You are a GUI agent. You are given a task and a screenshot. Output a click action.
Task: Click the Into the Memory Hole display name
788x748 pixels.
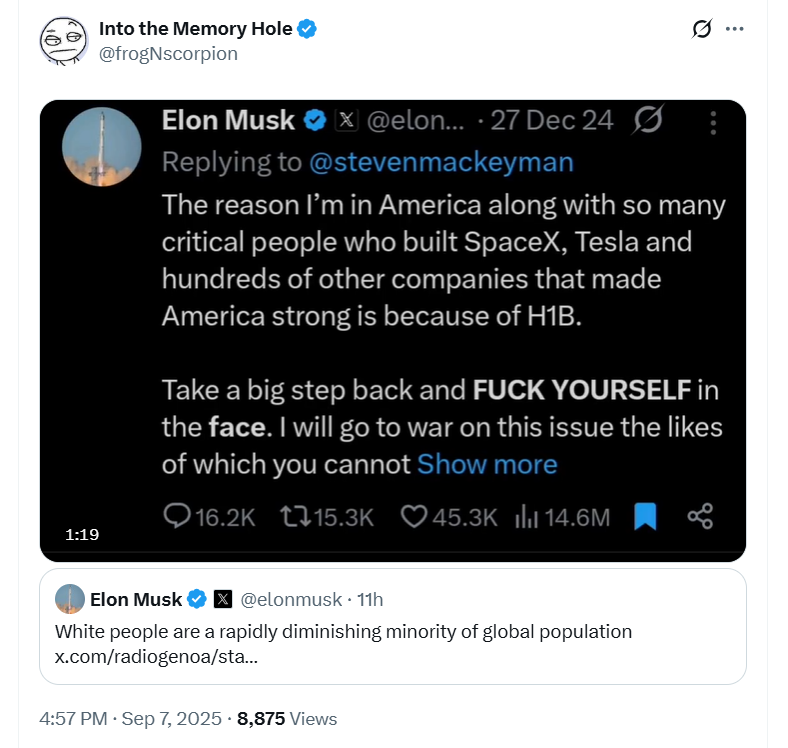tap(195, 29)
